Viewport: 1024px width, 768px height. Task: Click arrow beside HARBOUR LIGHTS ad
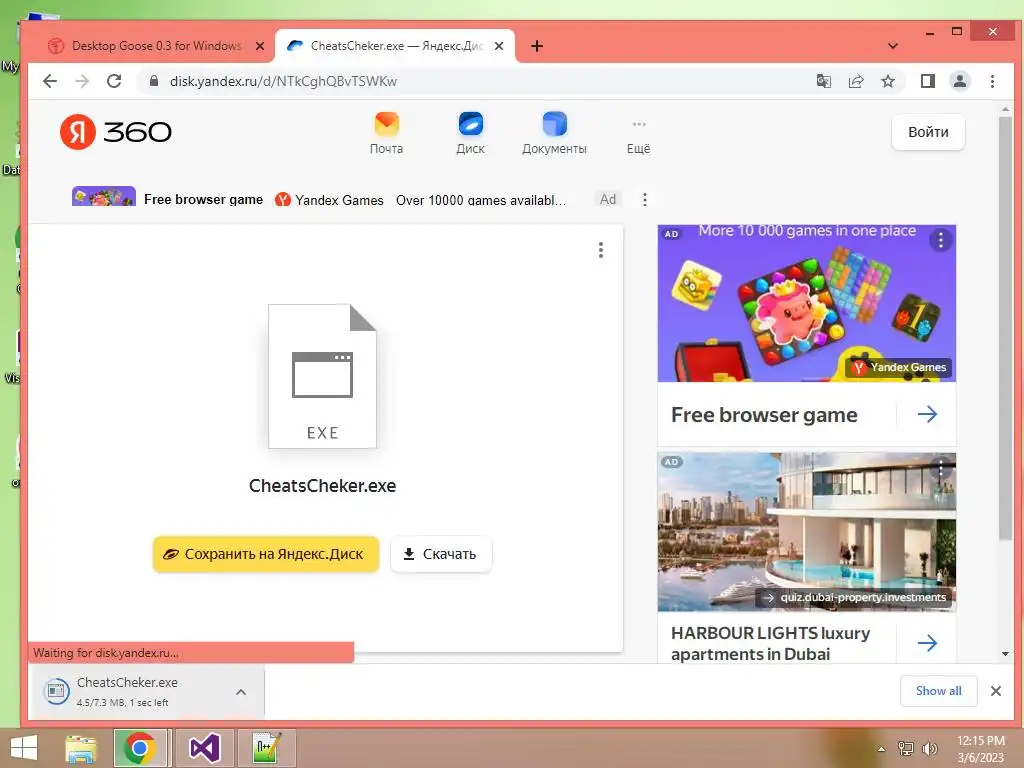pyautogui.click(x=927, y=643)
